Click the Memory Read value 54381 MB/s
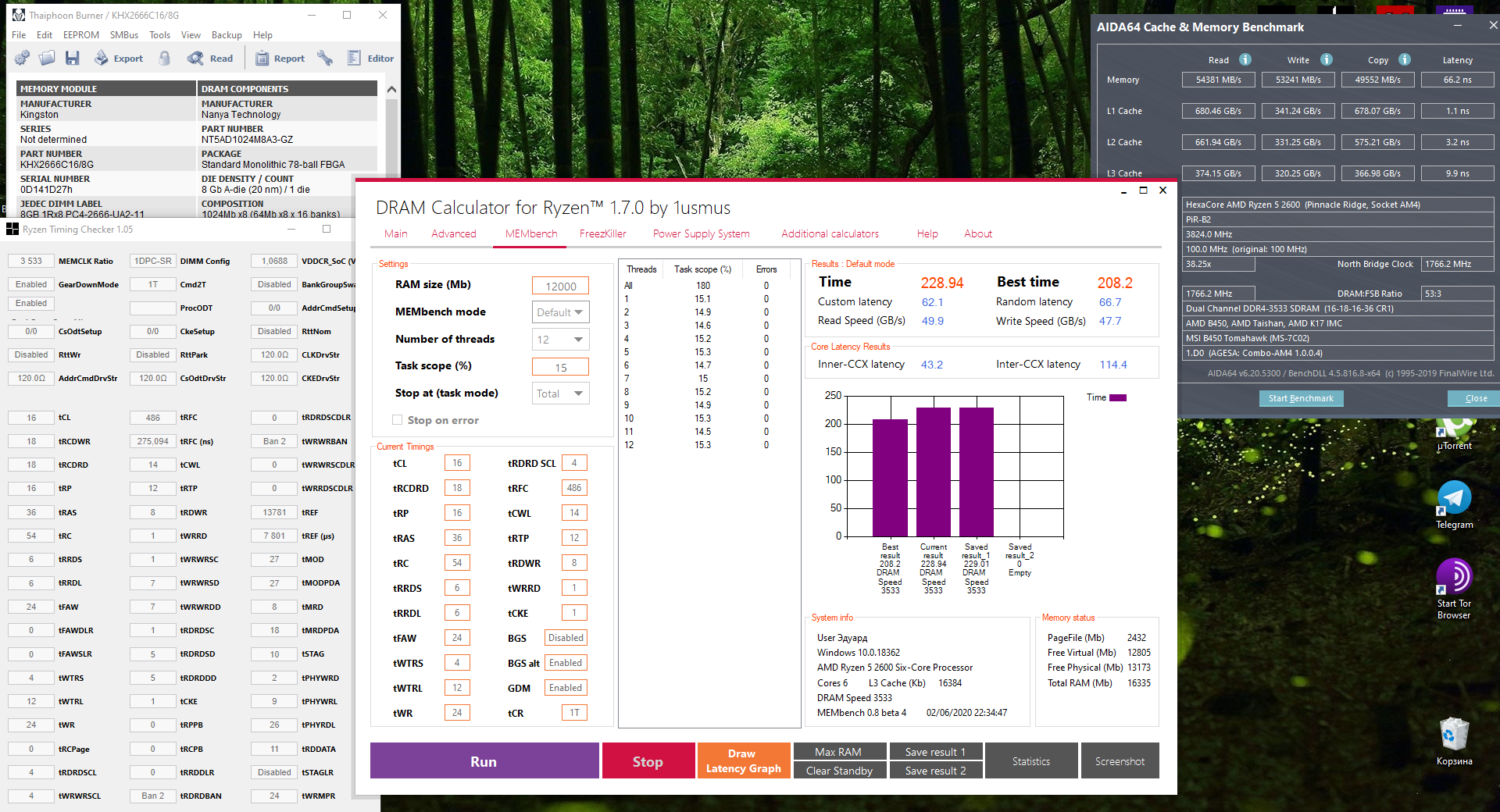Image resolution: width=1500 pixels, height=812 pixels. (x=1218, y=80)
